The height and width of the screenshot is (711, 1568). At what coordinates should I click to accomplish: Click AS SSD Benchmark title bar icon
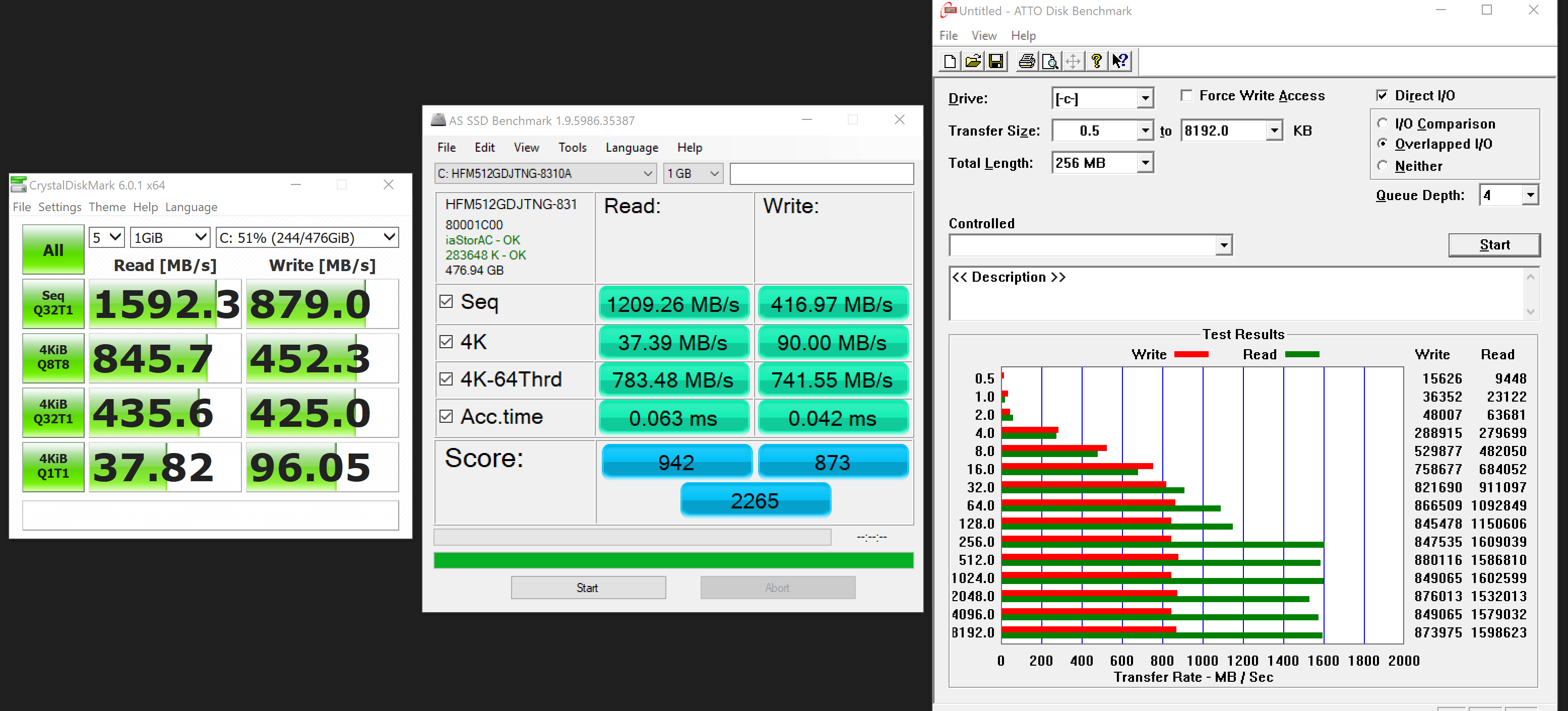pos(437,120)
